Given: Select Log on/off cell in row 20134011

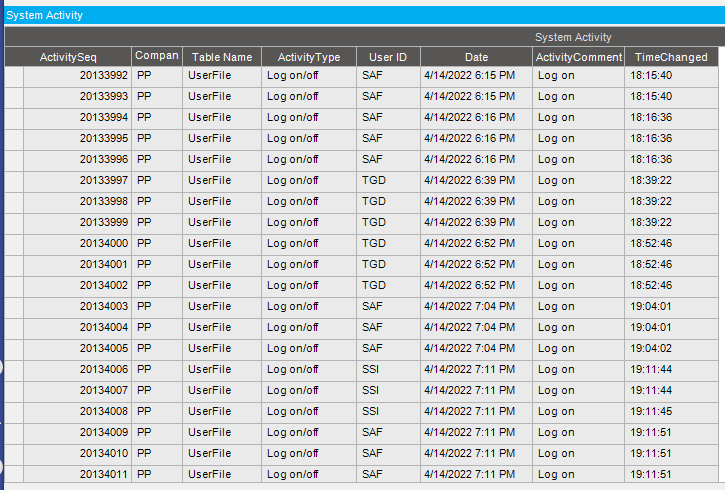Looking at the screenshot, I should click(x=309, y=475).
